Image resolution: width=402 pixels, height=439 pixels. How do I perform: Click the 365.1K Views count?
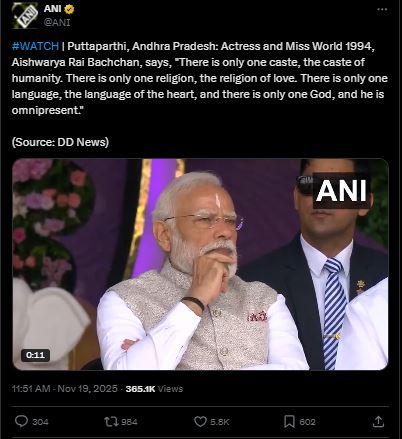[x=154, y=389]
